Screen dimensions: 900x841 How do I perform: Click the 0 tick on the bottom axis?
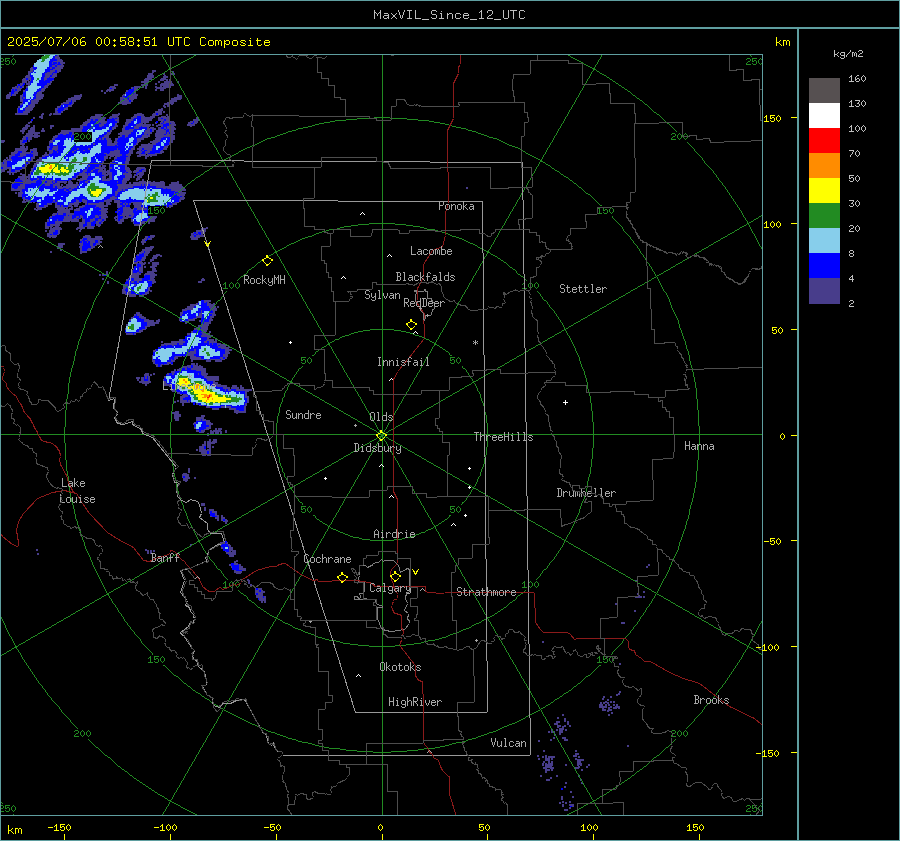pos(380,827)
